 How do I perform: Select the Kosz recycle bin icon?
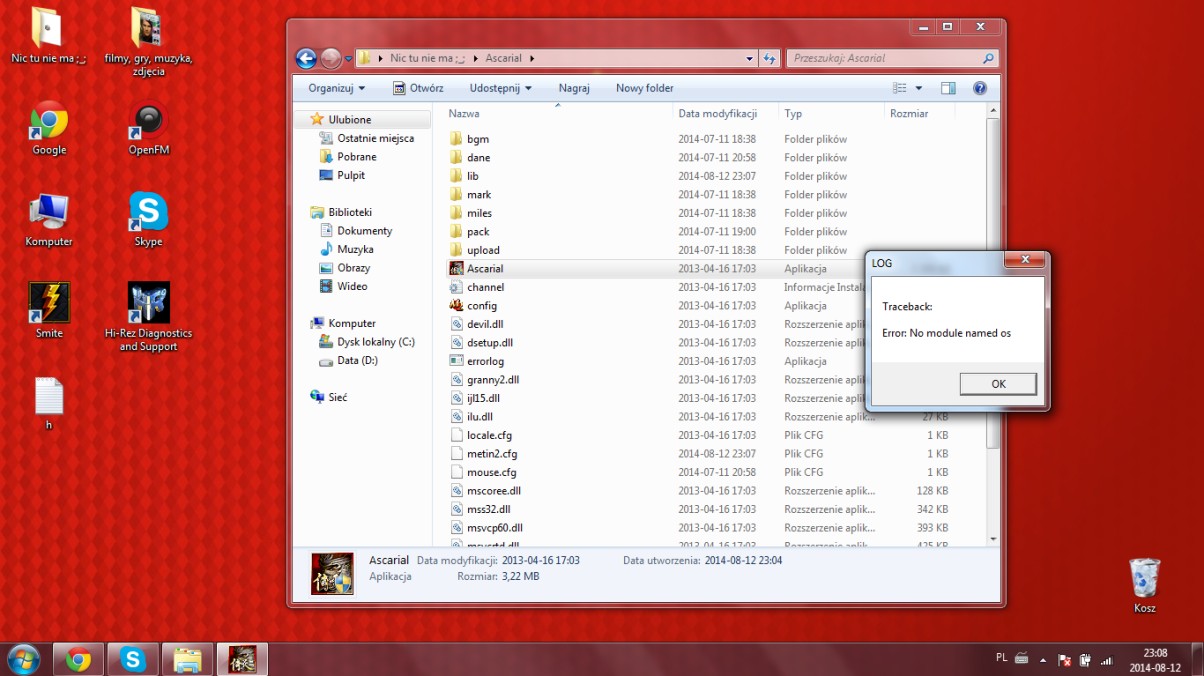click(x=1144, y=586)
